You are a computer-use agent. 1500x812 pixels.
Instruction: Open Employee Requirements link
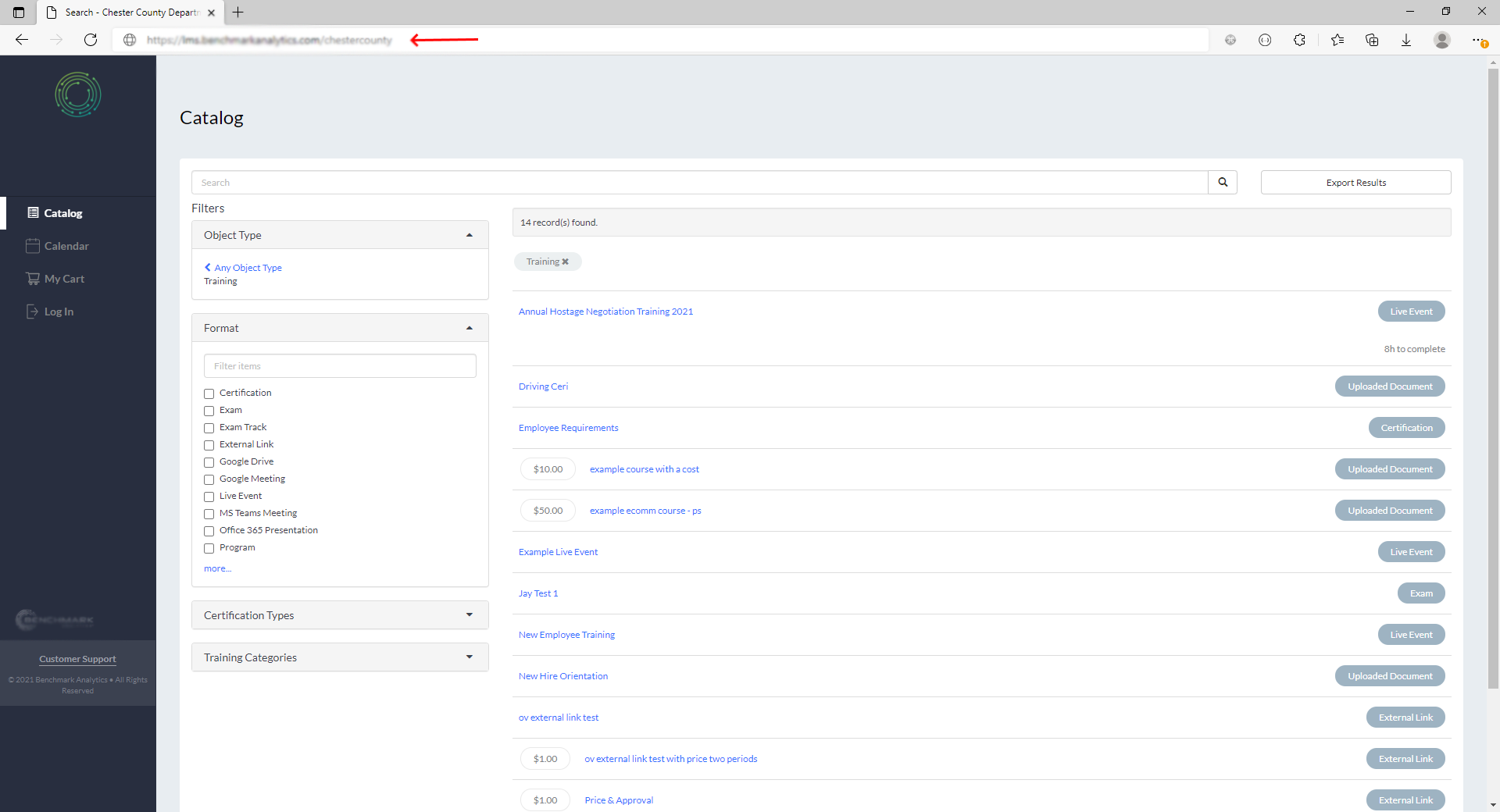pos(568,428)
